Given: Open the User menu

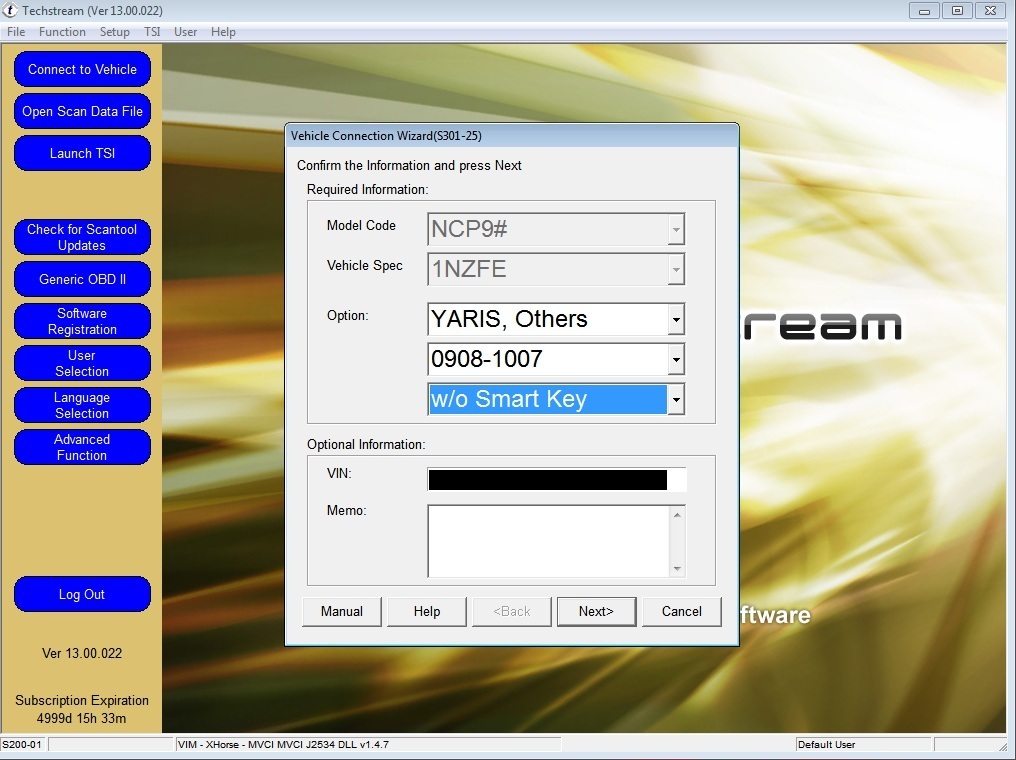Looking at the screenshot, I should coord(185,32).
